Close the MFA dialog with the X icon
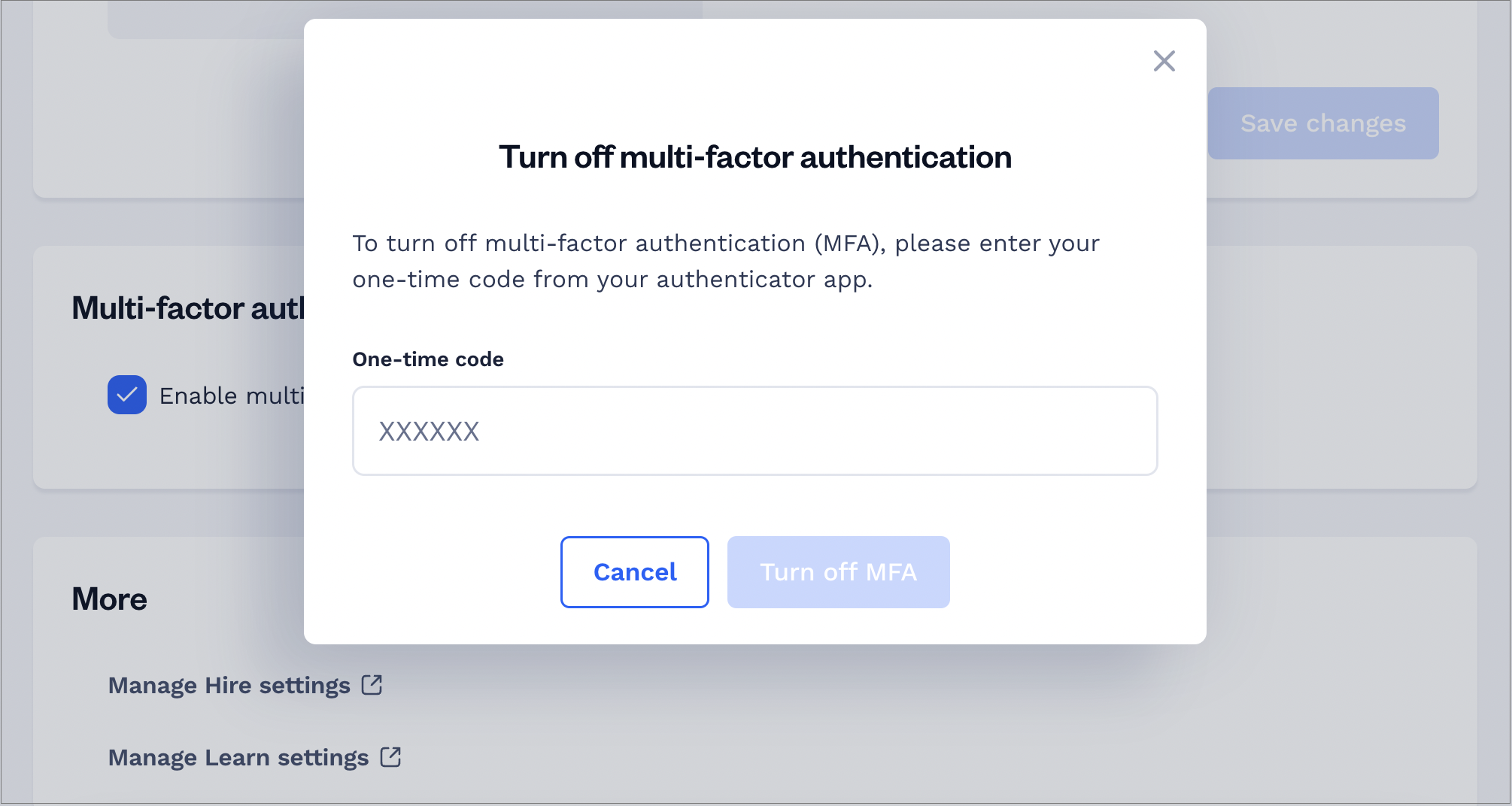 pos(1164,61)
